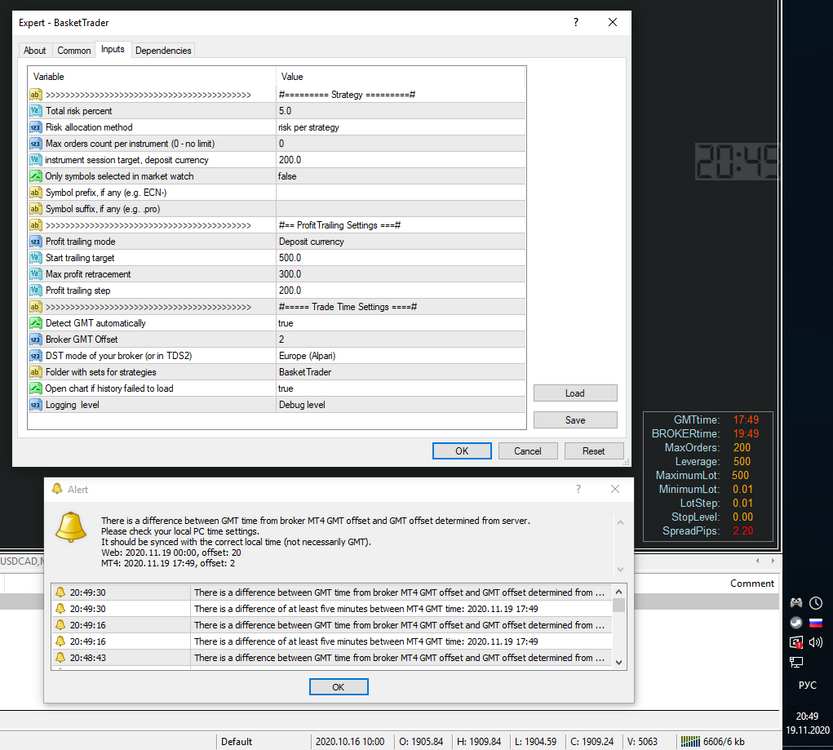
Task: Click the Broker GMT Offset value 2
Action: coord(281,339)
